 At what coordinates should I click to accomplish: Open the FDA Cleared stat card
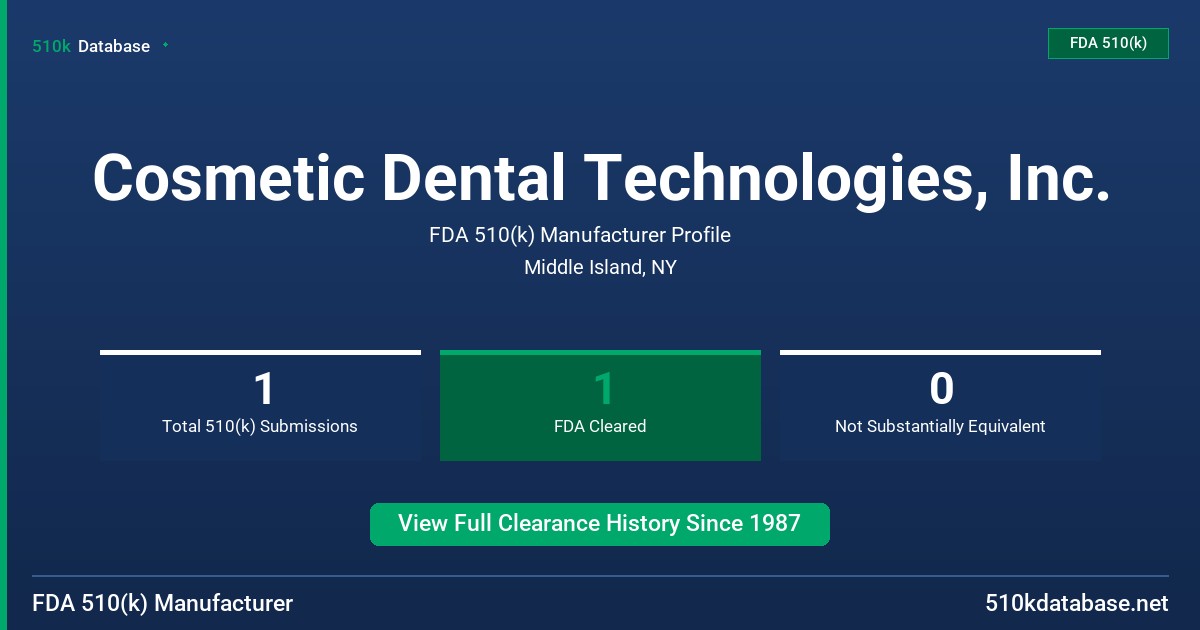pos(600,405)
